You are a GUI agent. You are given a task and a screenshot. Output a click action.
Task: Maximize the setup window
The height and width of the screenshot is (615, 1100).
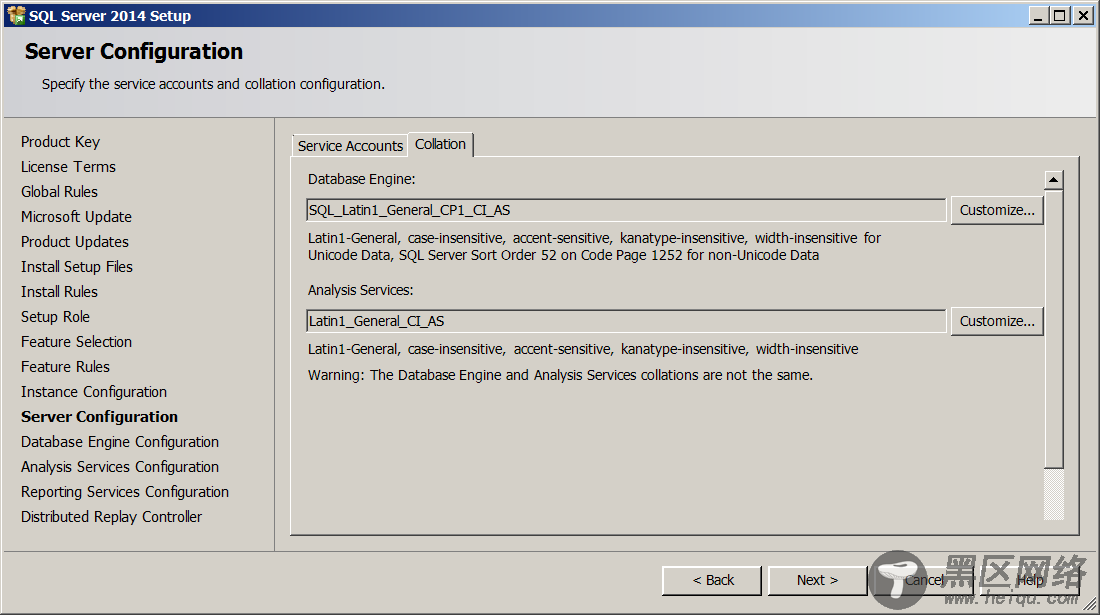click(1060, 15)
